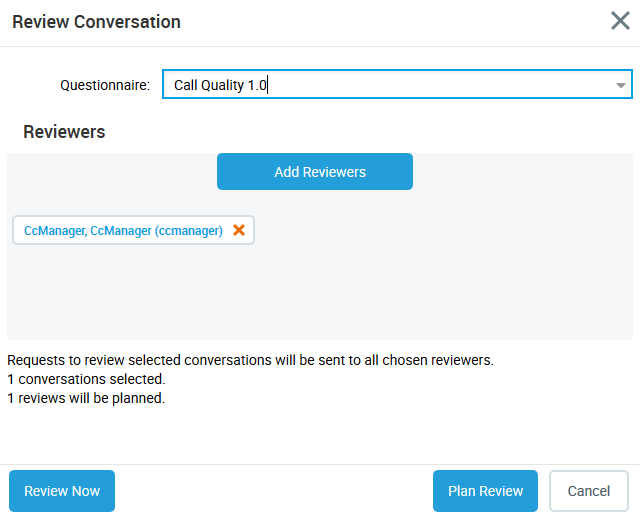Click empty panel area right of Add Reviewers
The image size is (640, 525).
tap(520, 172)
